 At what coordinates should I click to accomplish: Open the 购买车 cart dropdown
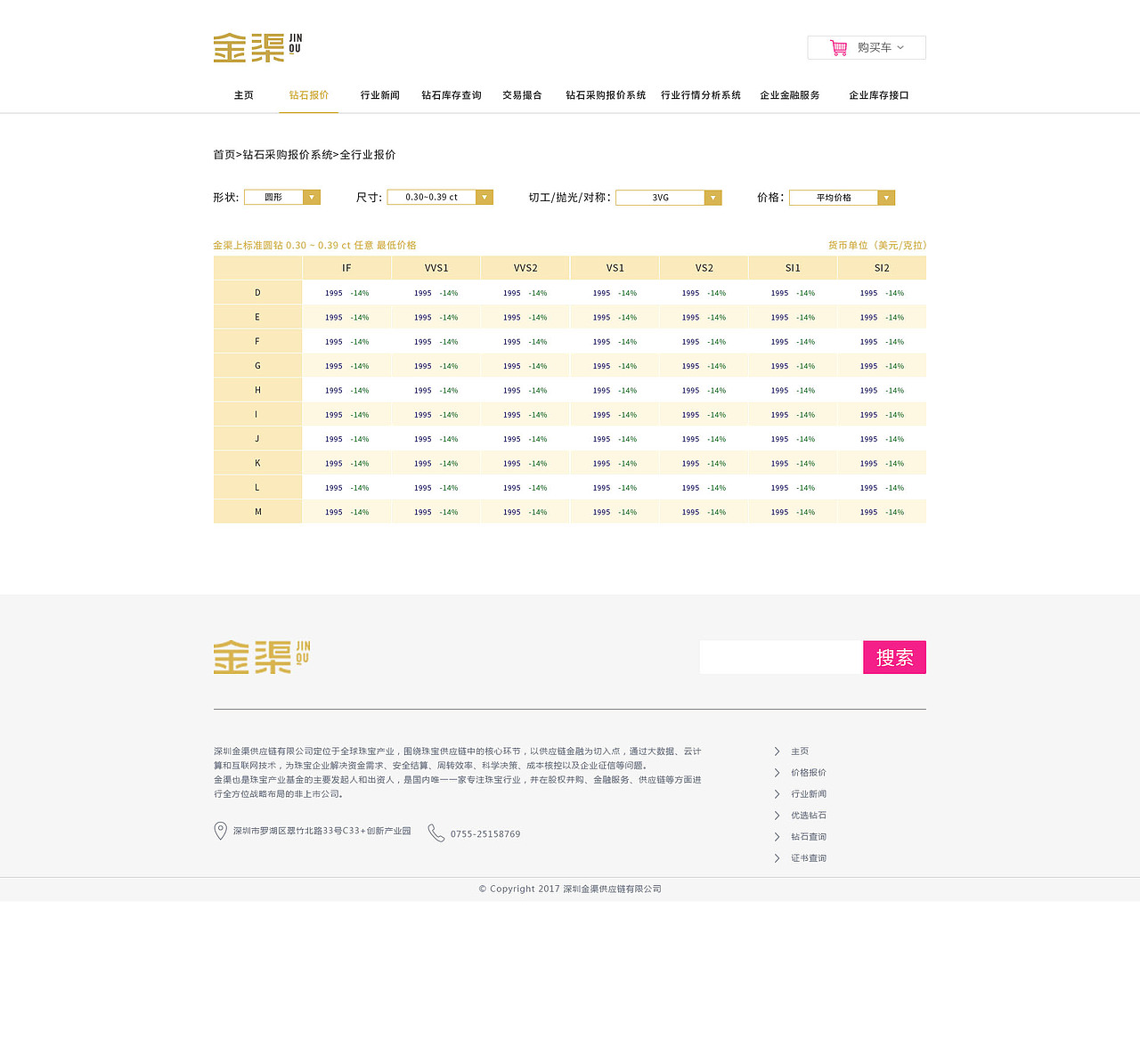[867, 48]
